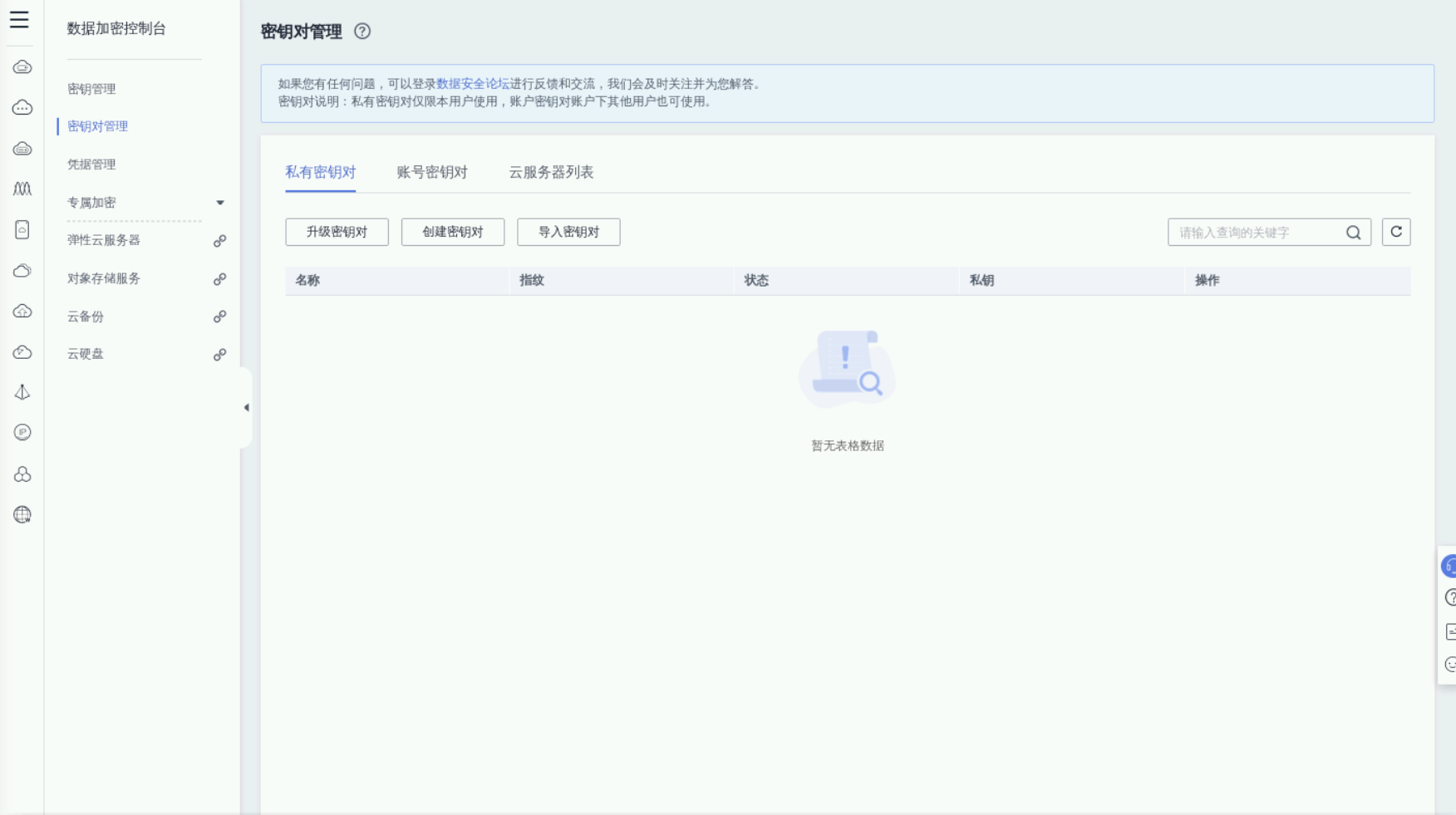This screenshot has width=1456, height=815.
Task: Click the smiley feedback icon at right edge
Action: pos(1450,665)
